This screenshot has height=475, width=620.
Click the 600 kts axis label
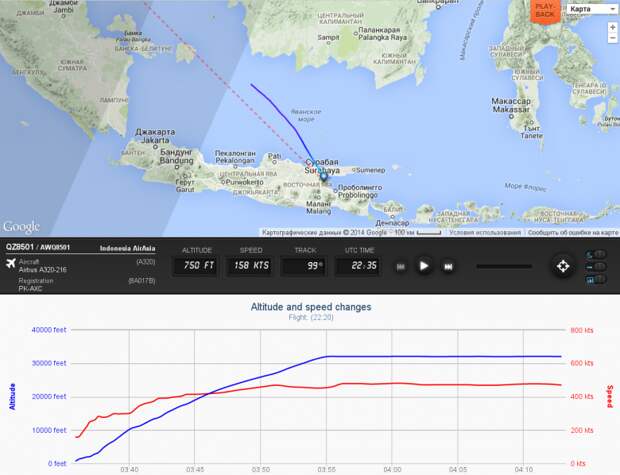click(x=582, y=363)
